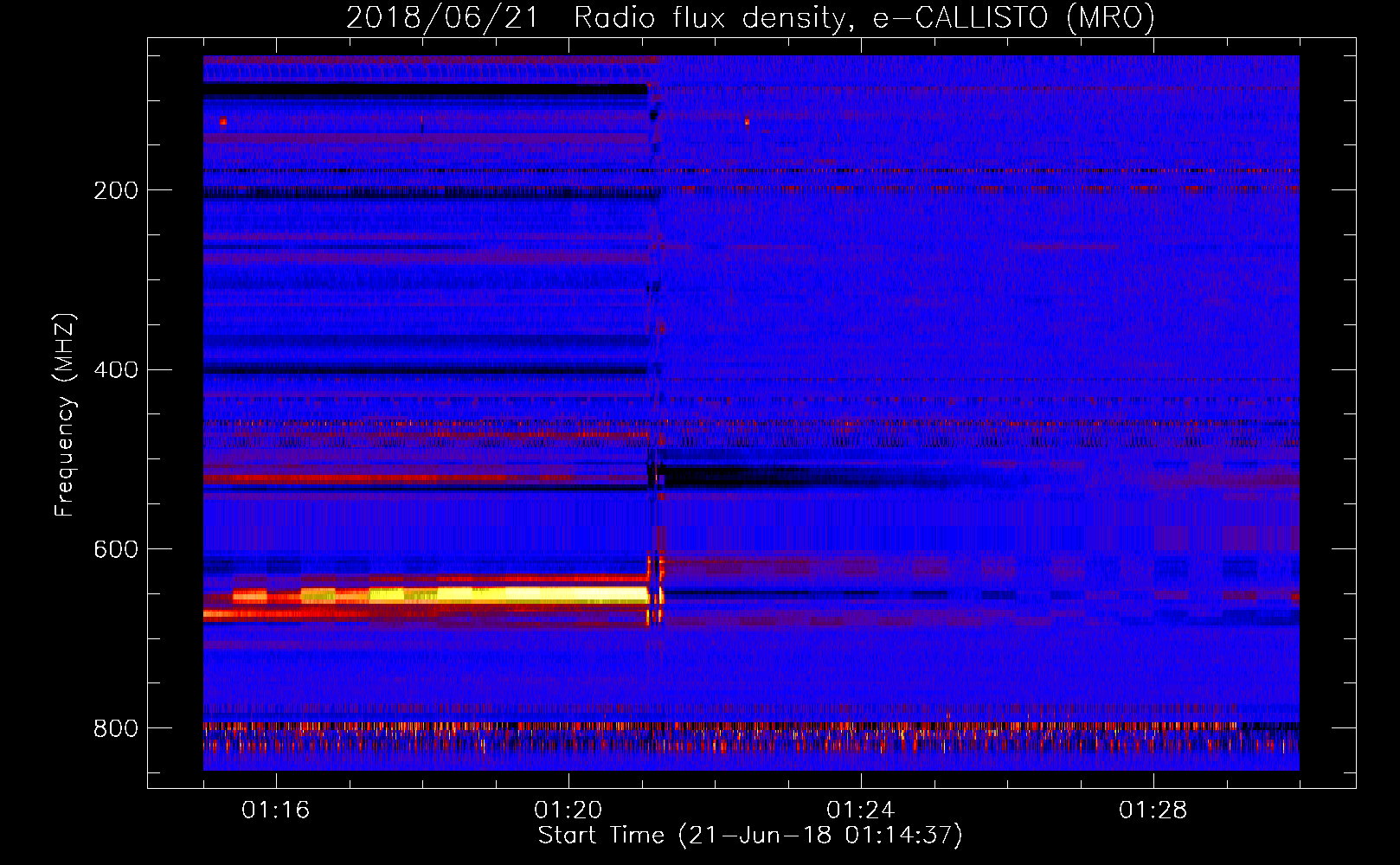Click the "Frequency (MHZ)" y-axis label
Viewport: 1400px width, 865px height.
pyautogui.click(x=65, y=415)
